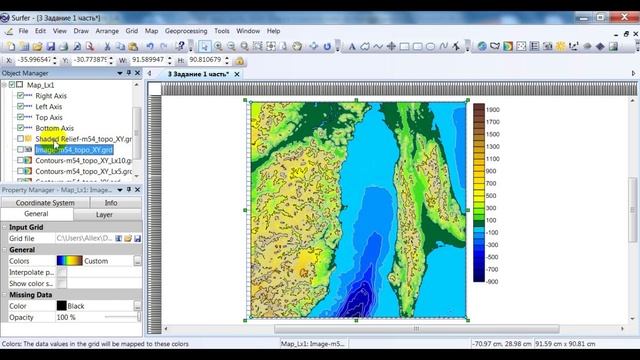Click the New 3D Surface diamond icon

click(x=600, y=46)
